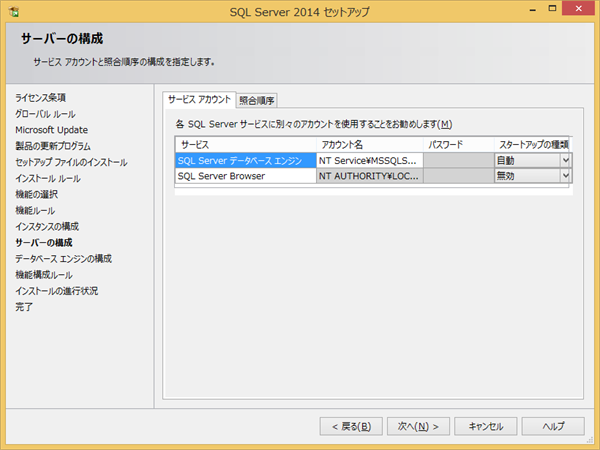Click the separate accounts recommendation text (M)
Viewport: 600px width, 450px height.
pyautogui.click(x=314, y=124)
